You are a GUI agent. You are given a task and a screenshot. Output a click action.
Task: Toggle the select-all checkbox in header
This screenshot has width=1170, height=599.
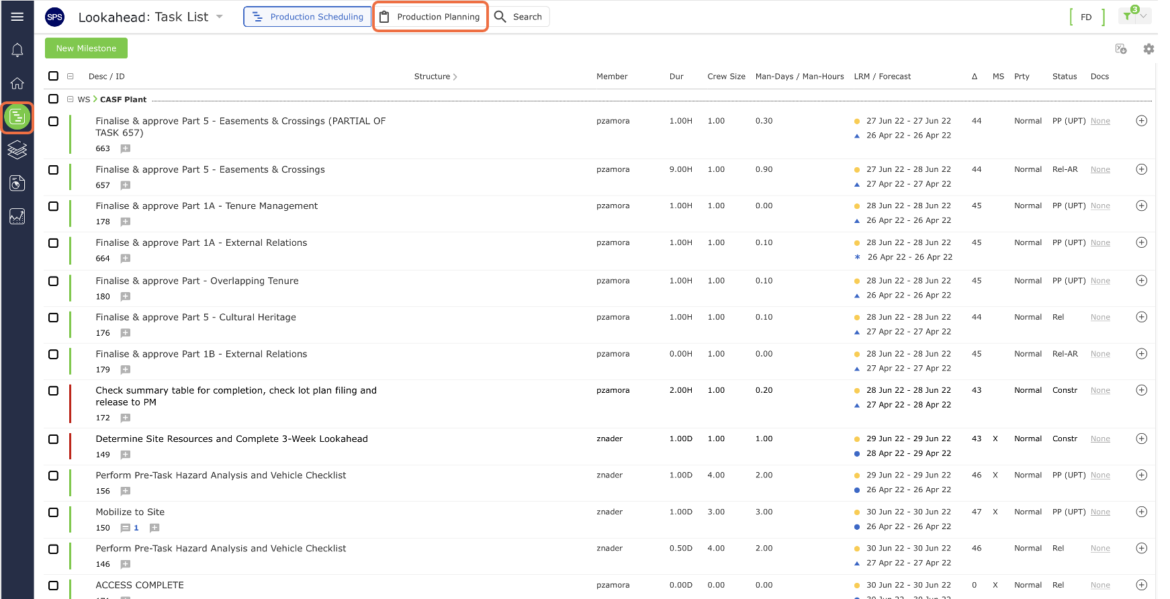tap(53, 76)
